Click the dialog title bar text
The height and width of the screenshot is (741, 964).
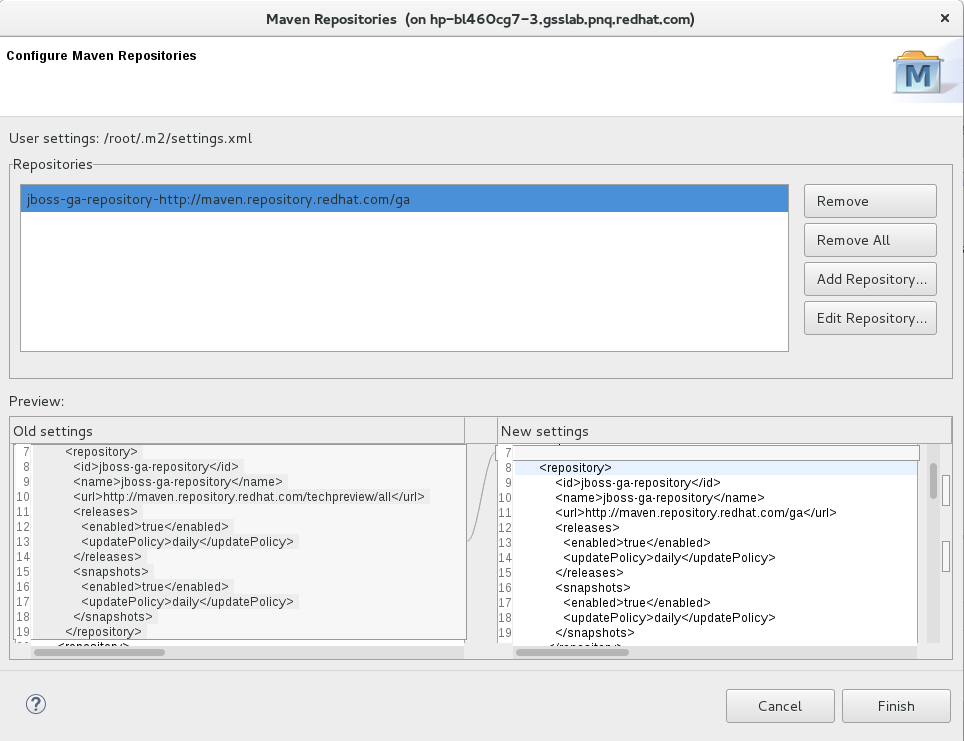tap(481, 18)
